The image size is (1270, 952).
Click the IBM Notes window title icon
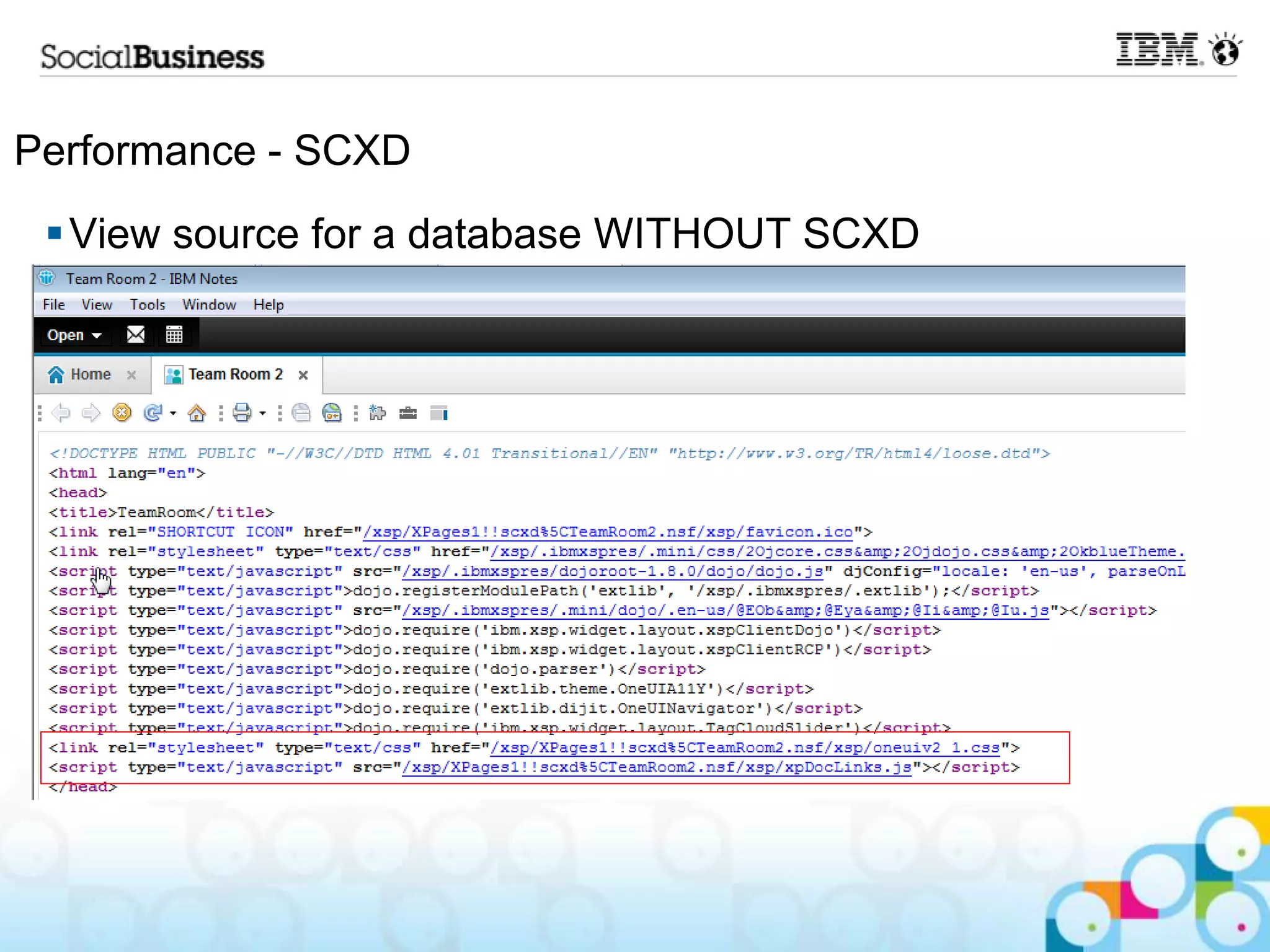pyautogui.click(x=47, y=278)
